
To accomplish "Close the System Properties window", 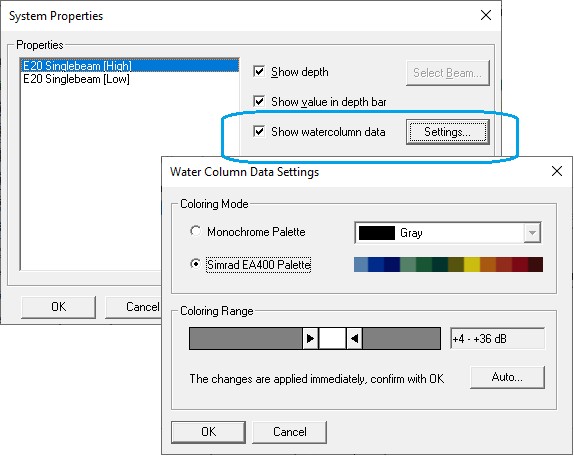I will pyautogui.click(x=486, y=15).
